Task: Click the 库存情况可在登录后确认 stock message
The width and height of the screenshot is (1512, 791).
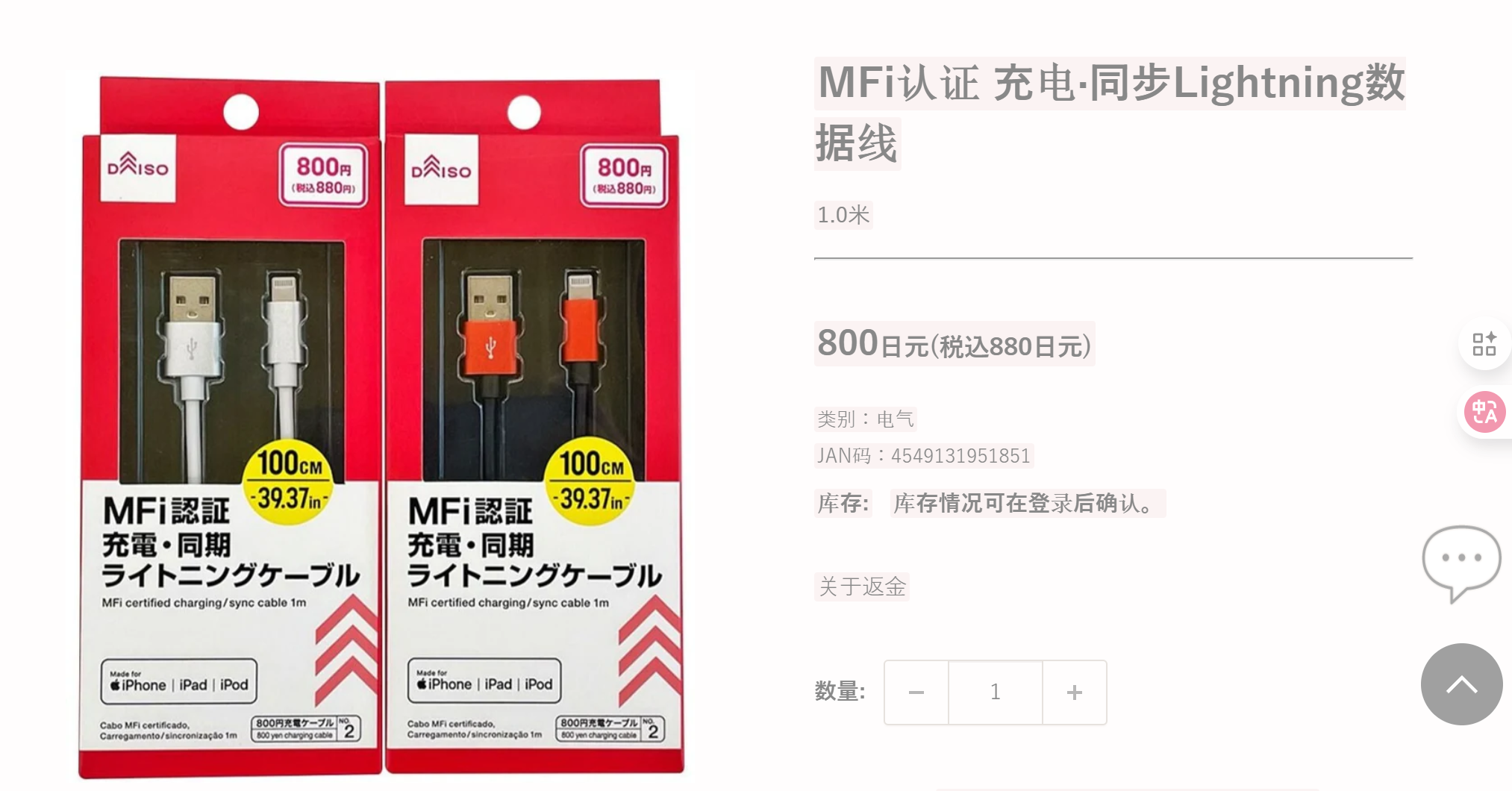Action: (1028, 504)
